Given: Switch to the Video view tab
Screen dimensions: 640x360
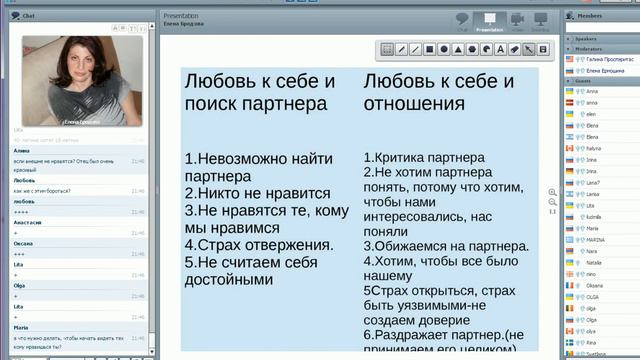Looking at the screenshot, I should [517, 22].
